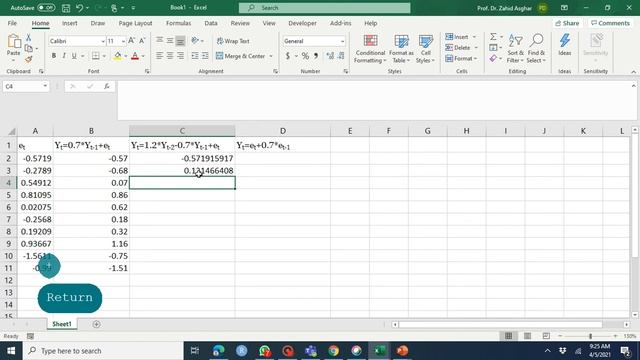640x360 pixels.
Task: Click the Comma Style icon
Action: point(316,56)
